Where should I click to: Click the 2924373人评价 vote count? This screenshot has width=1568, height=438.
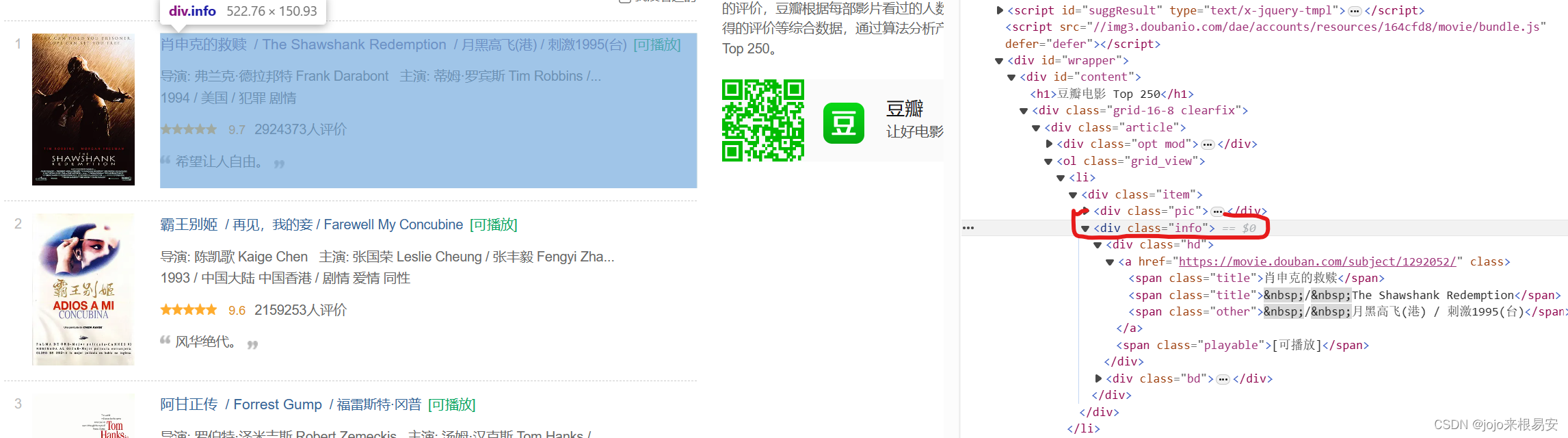(301, 129)
